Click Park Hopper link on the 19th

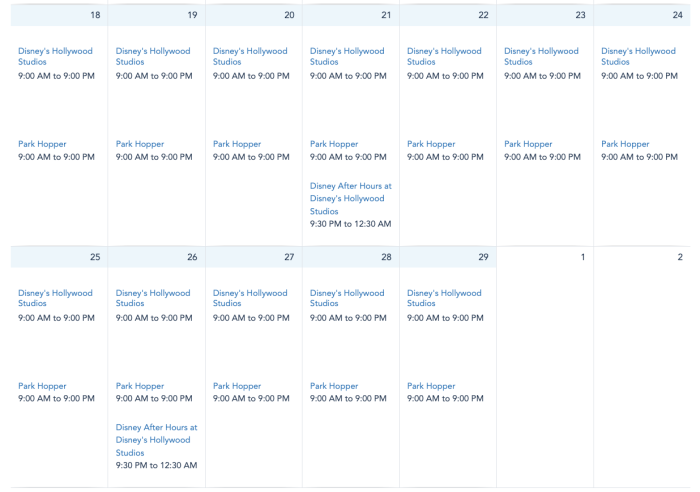[x=140, y=144]
